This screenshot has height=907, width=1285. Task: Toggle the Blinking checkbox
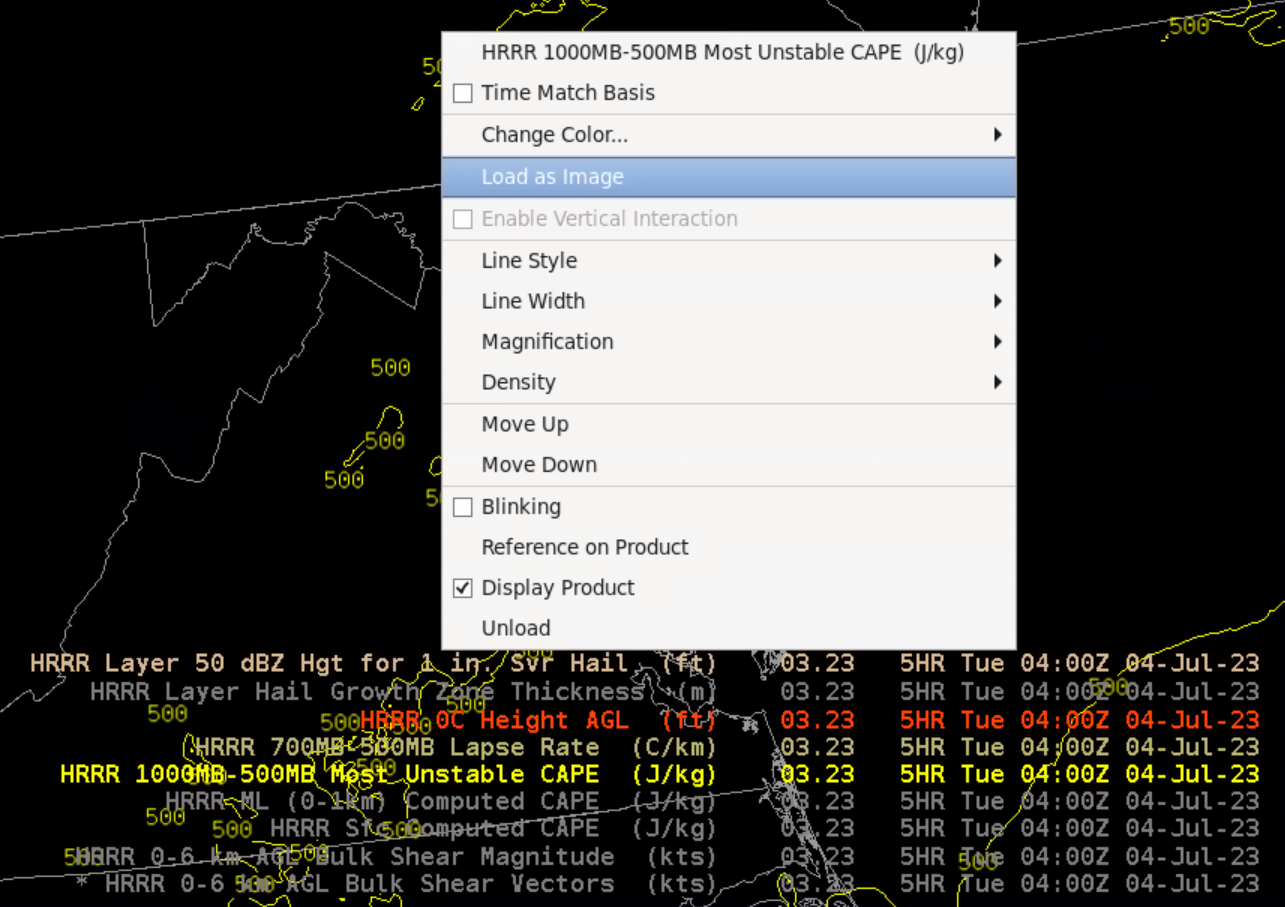coord(462,507)
